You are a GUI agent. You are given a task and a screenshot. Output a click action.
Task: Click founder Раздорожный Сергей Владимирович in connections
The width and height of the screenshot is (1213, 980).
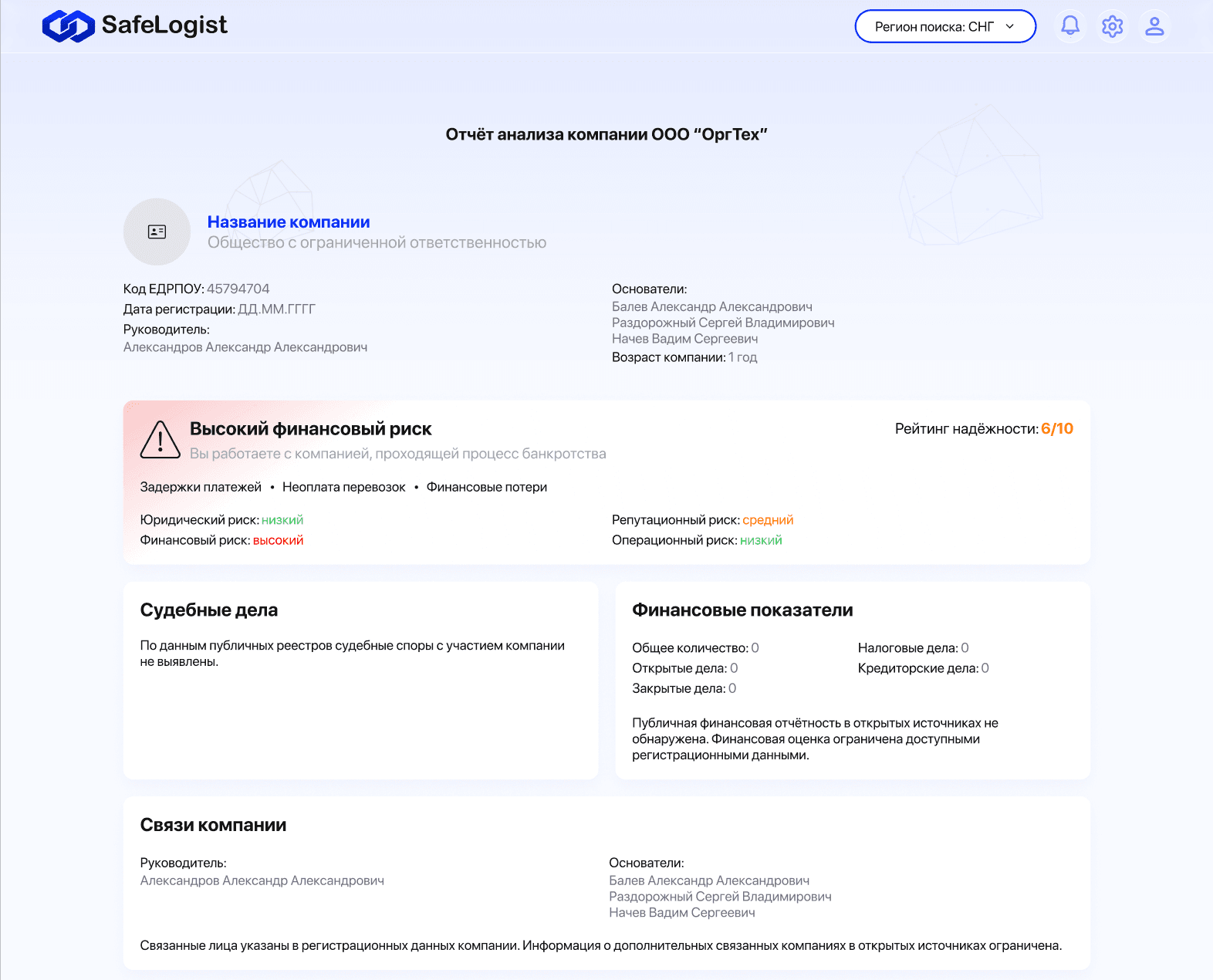(x=720, y=897)
